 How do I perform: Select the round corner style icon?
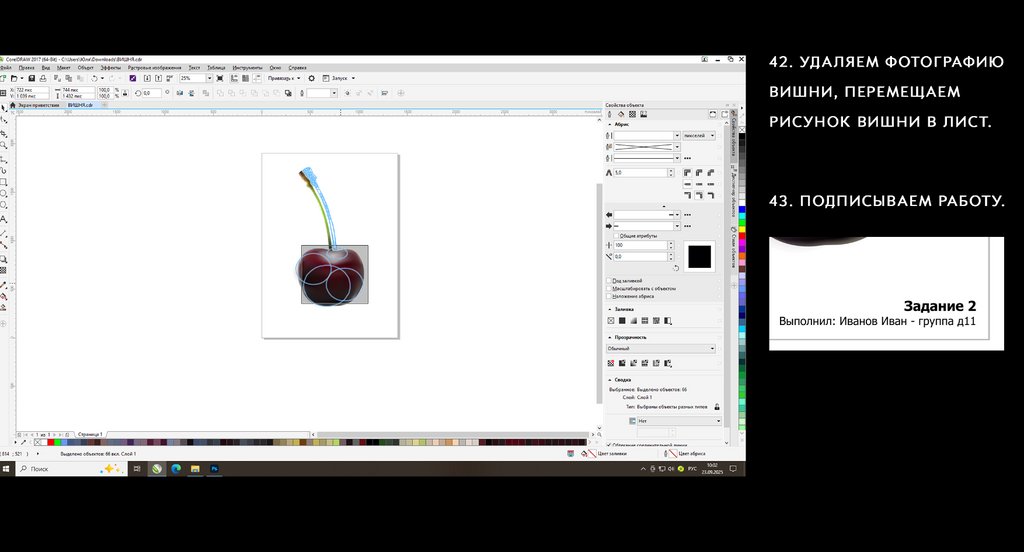click(699, 172)
